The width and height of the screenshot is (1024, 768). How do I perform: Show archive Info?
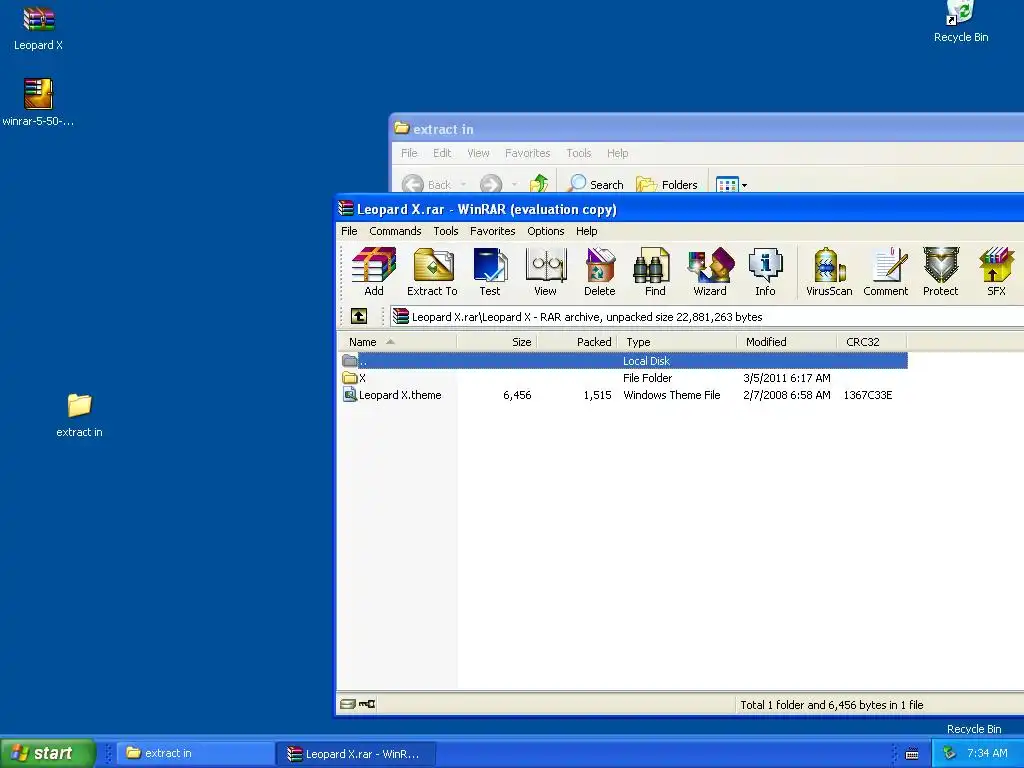[x=765, y=272]
